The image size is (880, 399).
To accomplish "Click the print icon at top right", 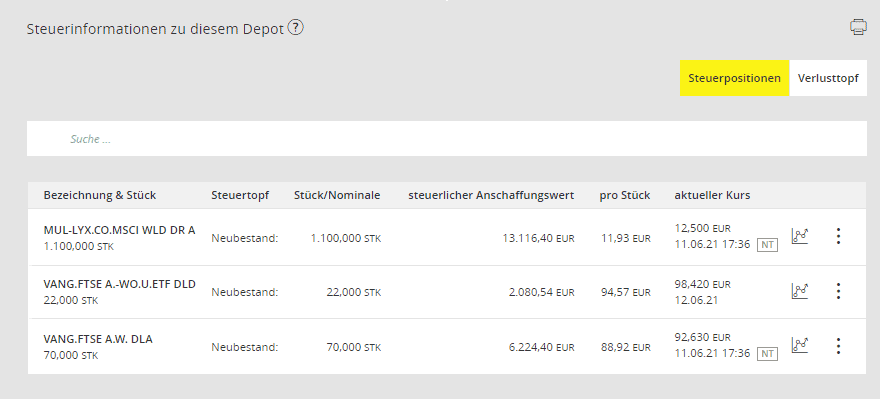I will click(x=858, y=27).
